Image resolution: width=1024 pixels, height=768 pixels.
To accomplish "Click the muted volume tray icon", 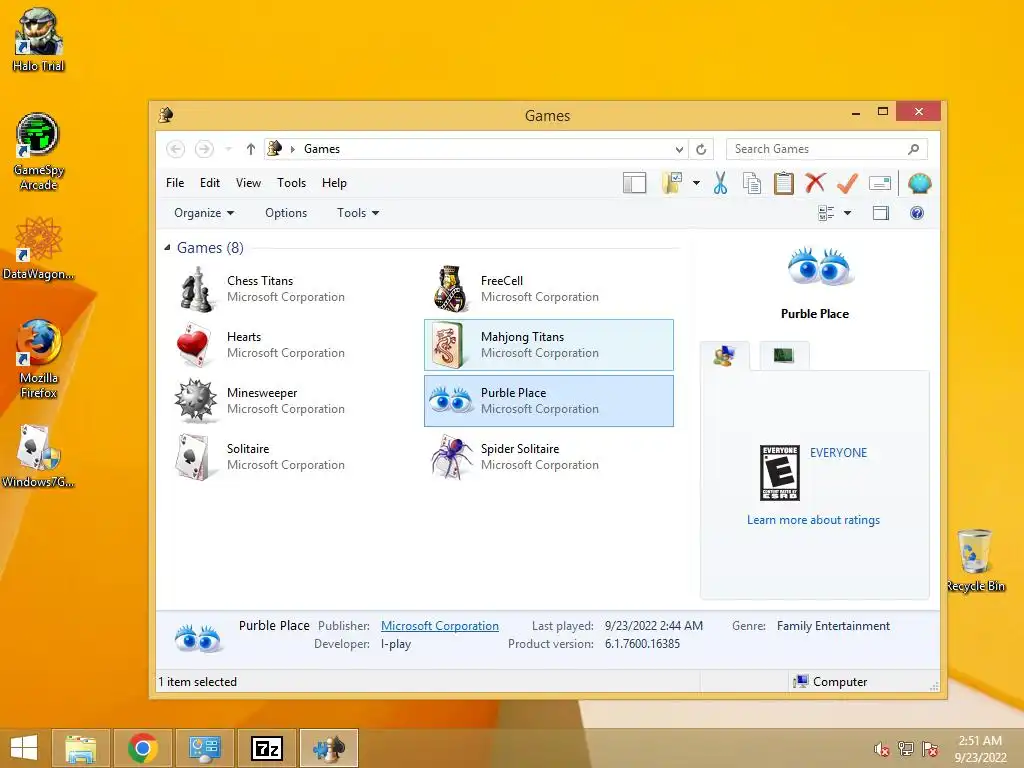I will point(881,749).
